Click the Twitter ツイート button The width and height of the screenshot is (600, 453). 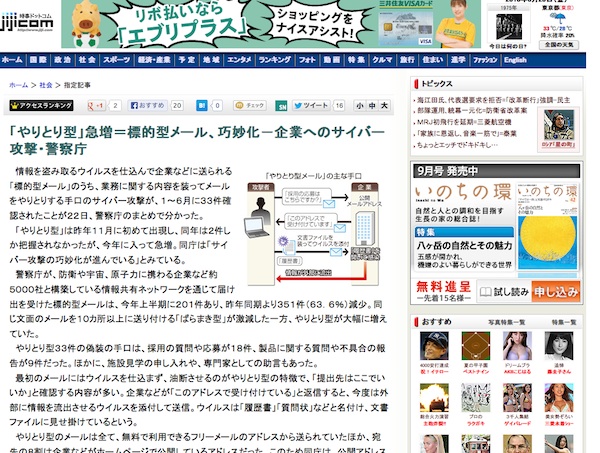pos(313,105)
